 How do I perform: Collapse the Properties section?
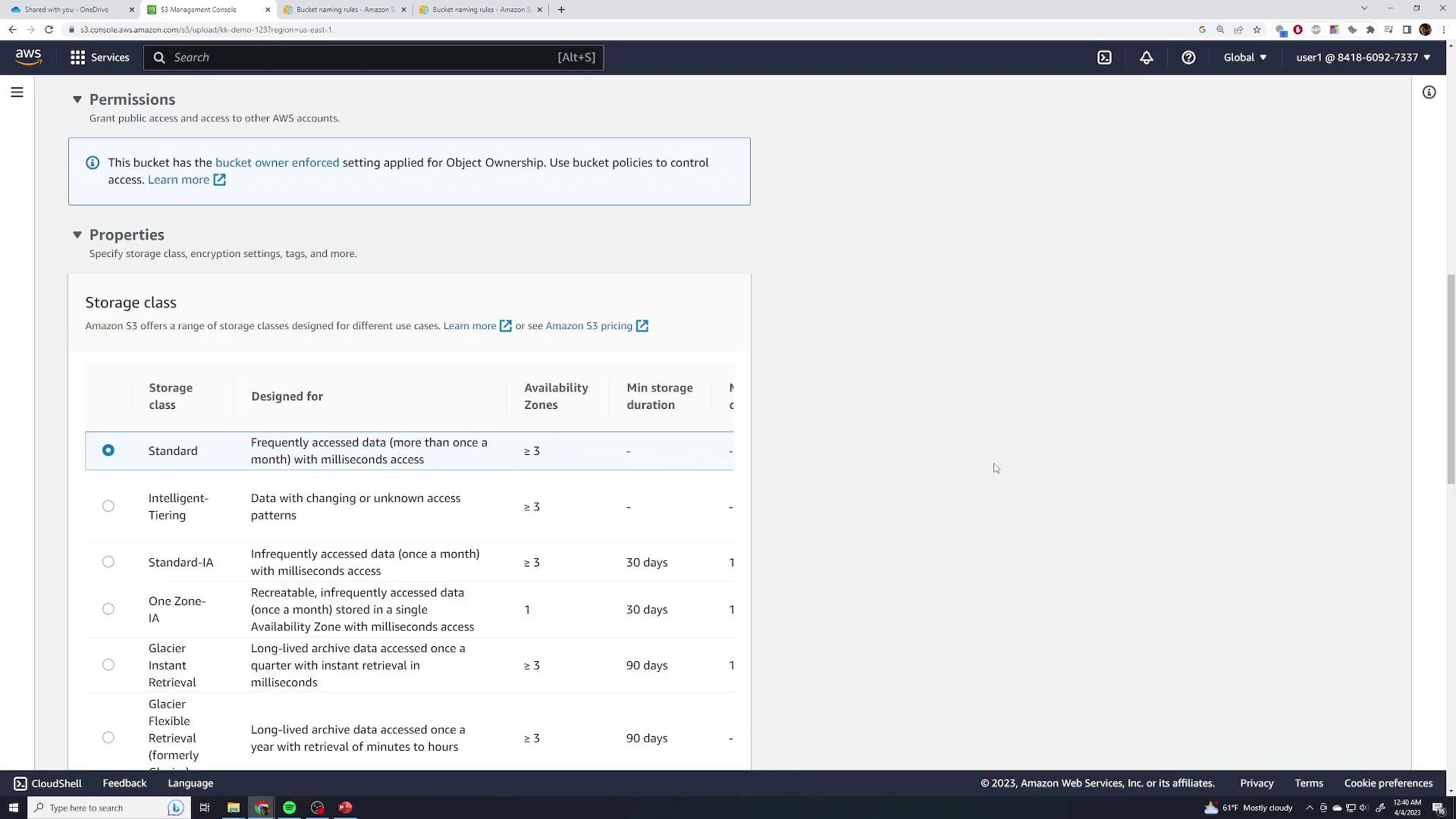(x=77, y=235)
